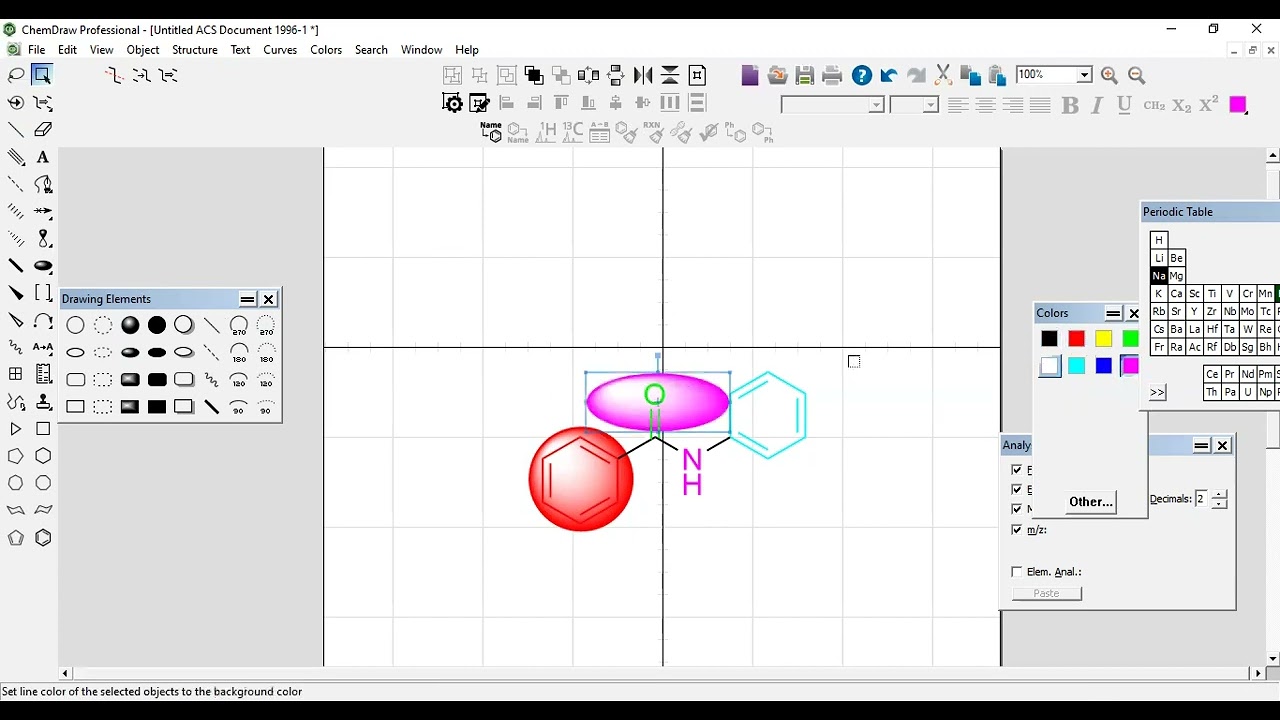Collapse the Colors panel
The width and height of the screenshot is (1280, 720).
pyautogui.click(x=1113, y=313)
